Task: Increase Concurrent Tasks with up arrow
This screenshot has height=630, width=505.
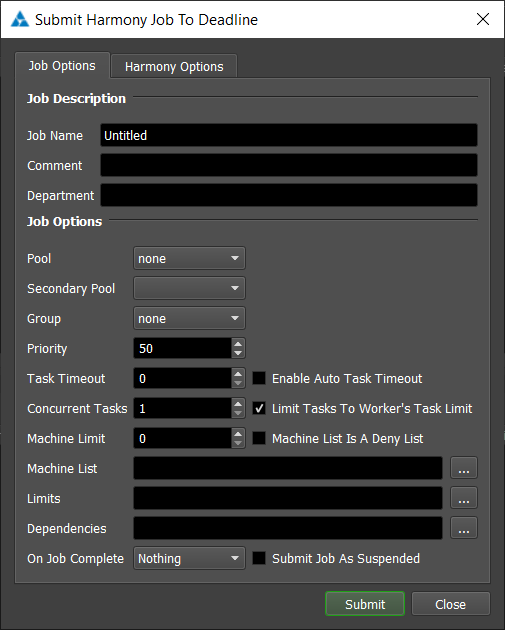Action: (x=238, y=403)
